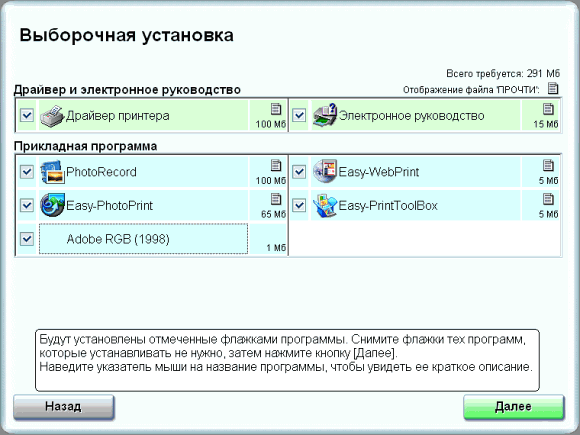
Task: Uncheck the Электронное руководство checkbox
Action: pyautogui.click(x=299, y=115)
